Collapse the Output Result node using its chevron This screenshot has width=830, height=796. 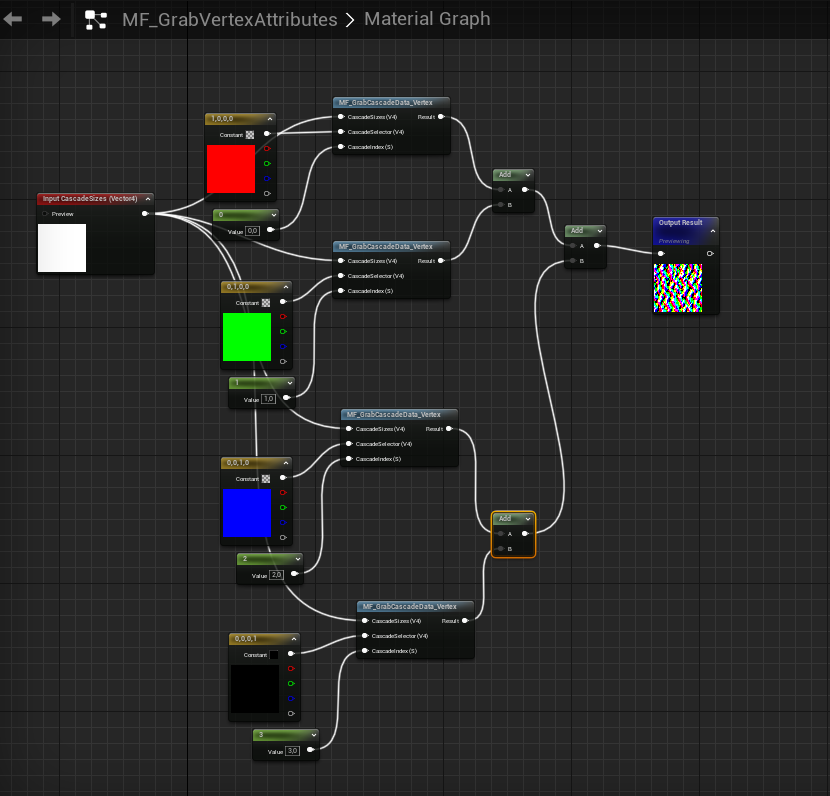pos(712,231)
